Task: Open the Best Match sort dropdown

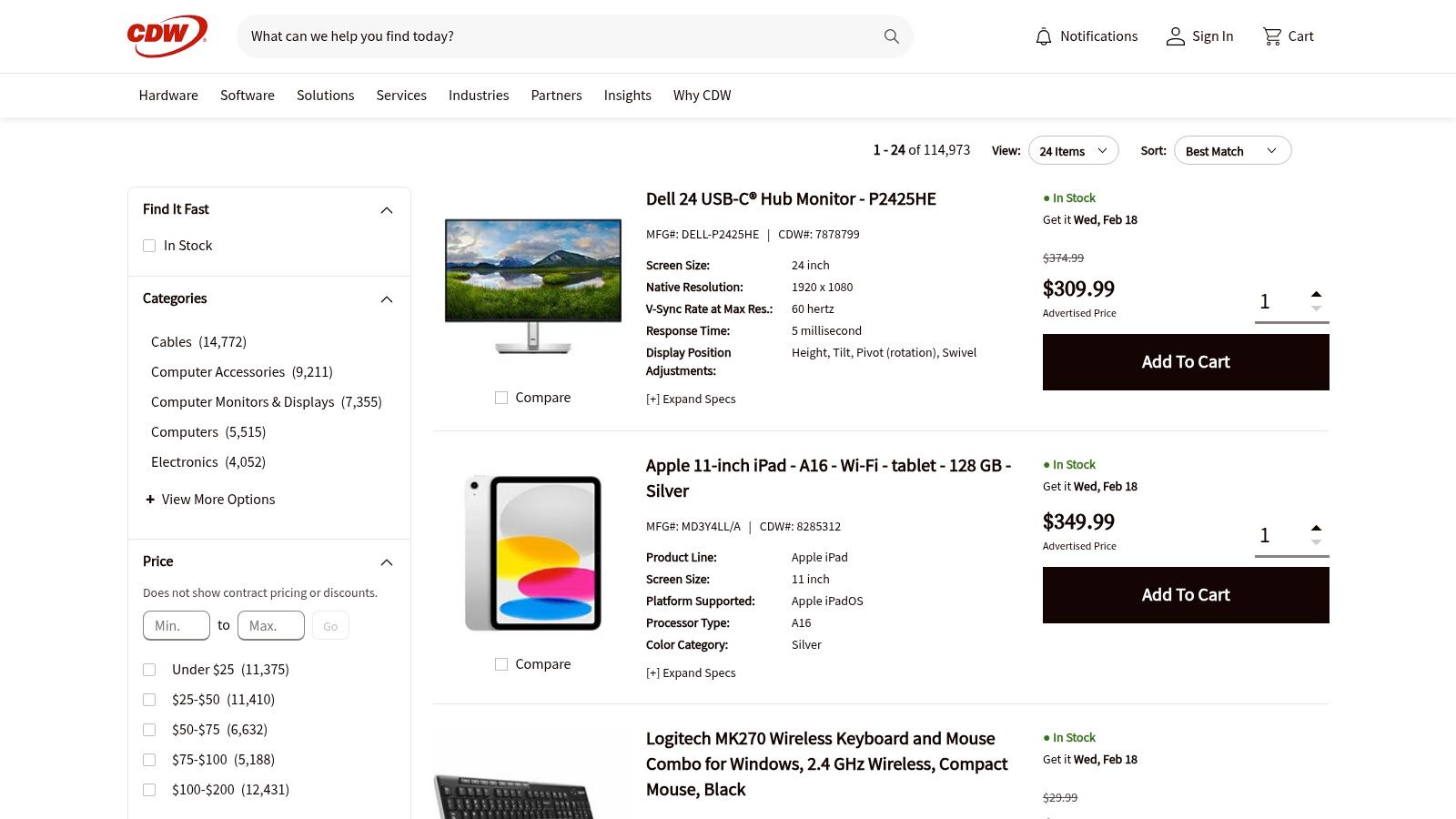Action: (x=1232, y=151)
